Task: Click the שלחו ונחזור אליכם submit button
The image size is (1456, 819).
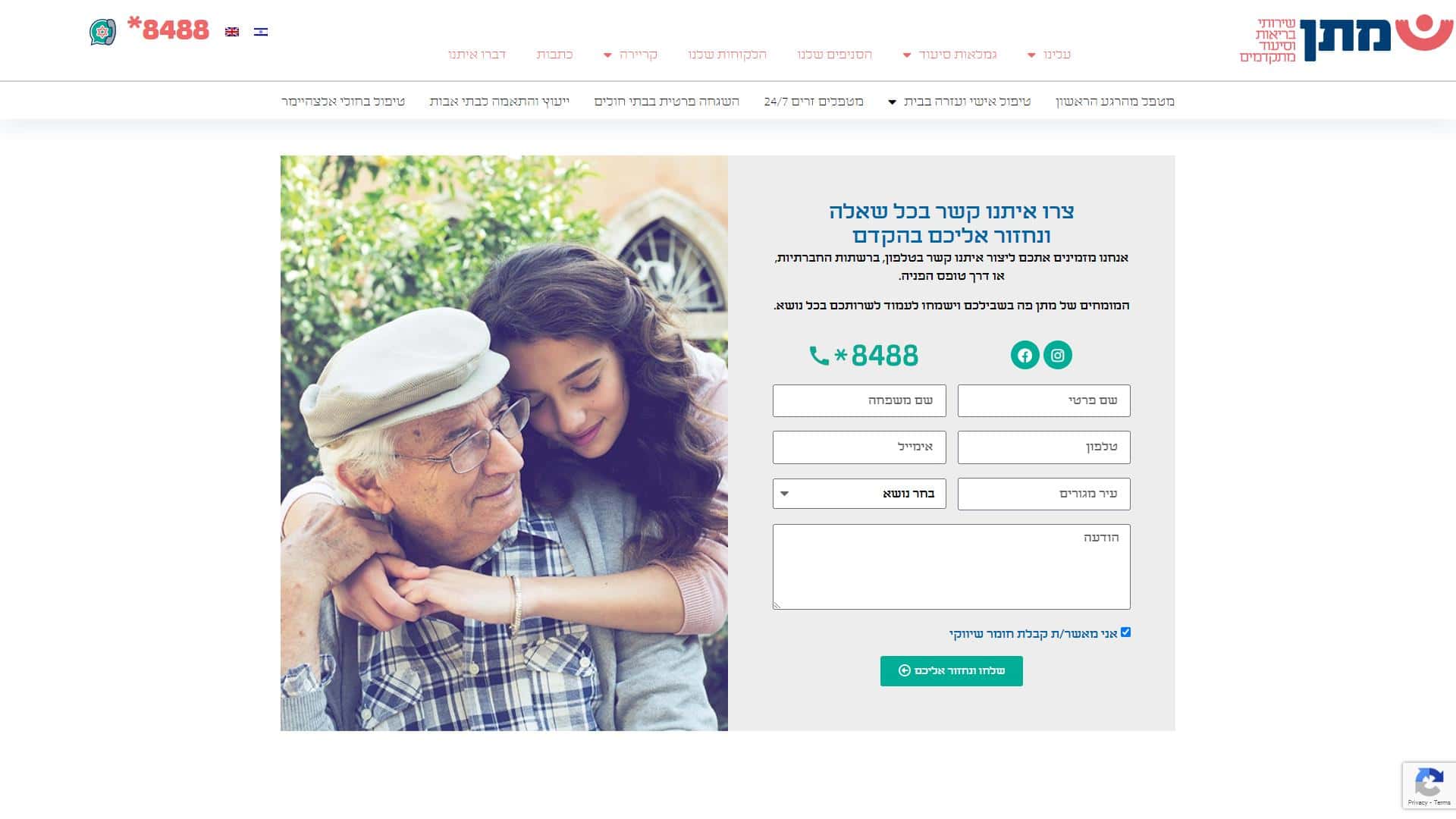Action: [952, 671]
